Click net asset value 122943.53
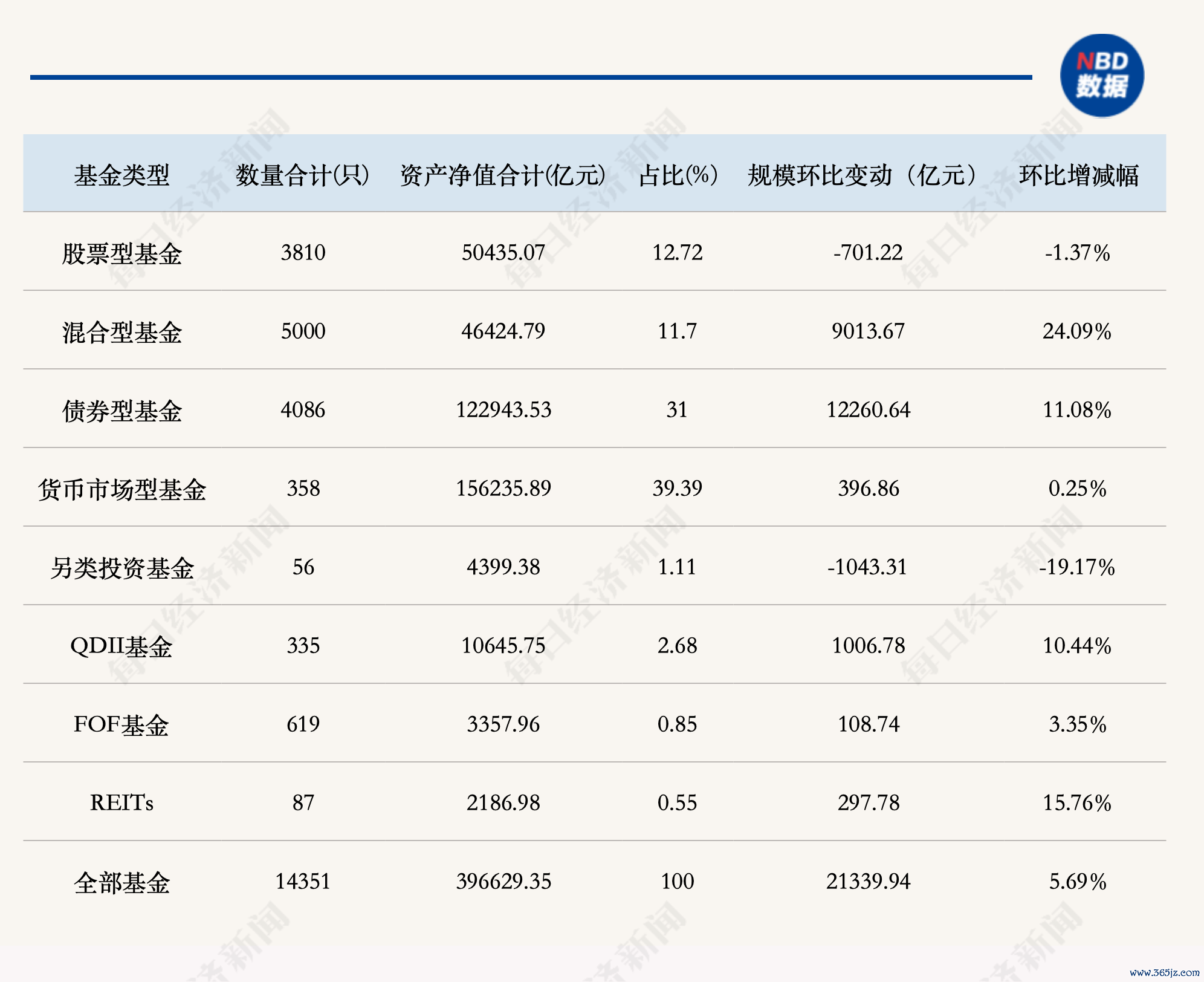1204x982 pixels. [x=503, y=409]
